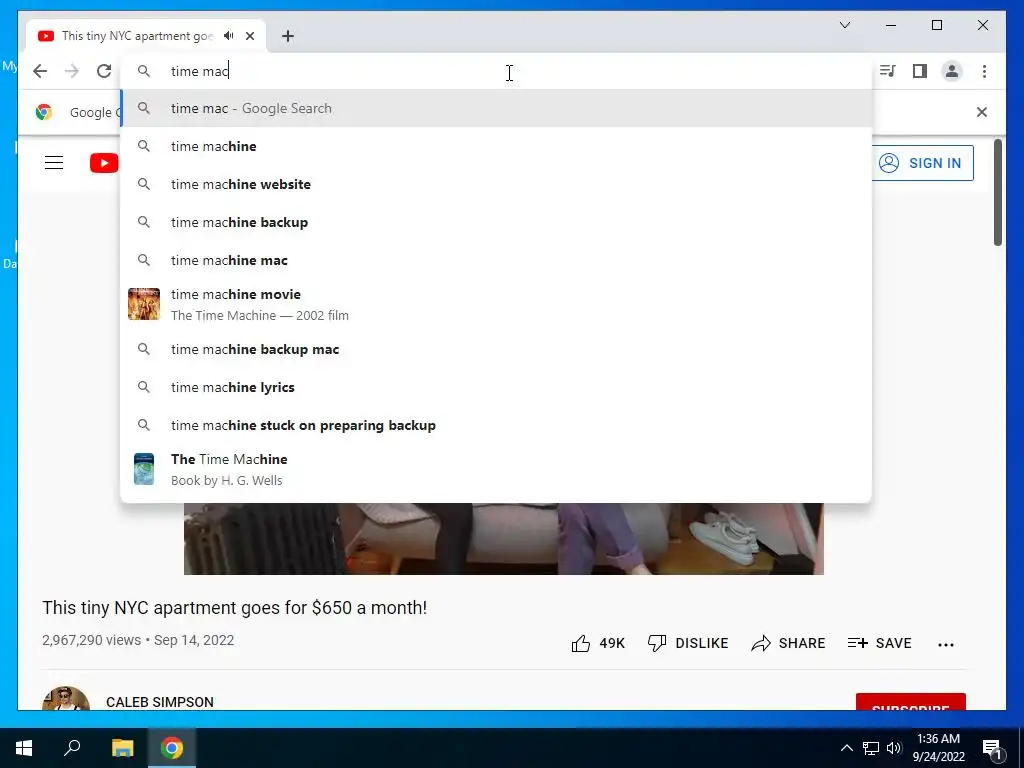Mute the tab using the speaker icon

(229, 36)
